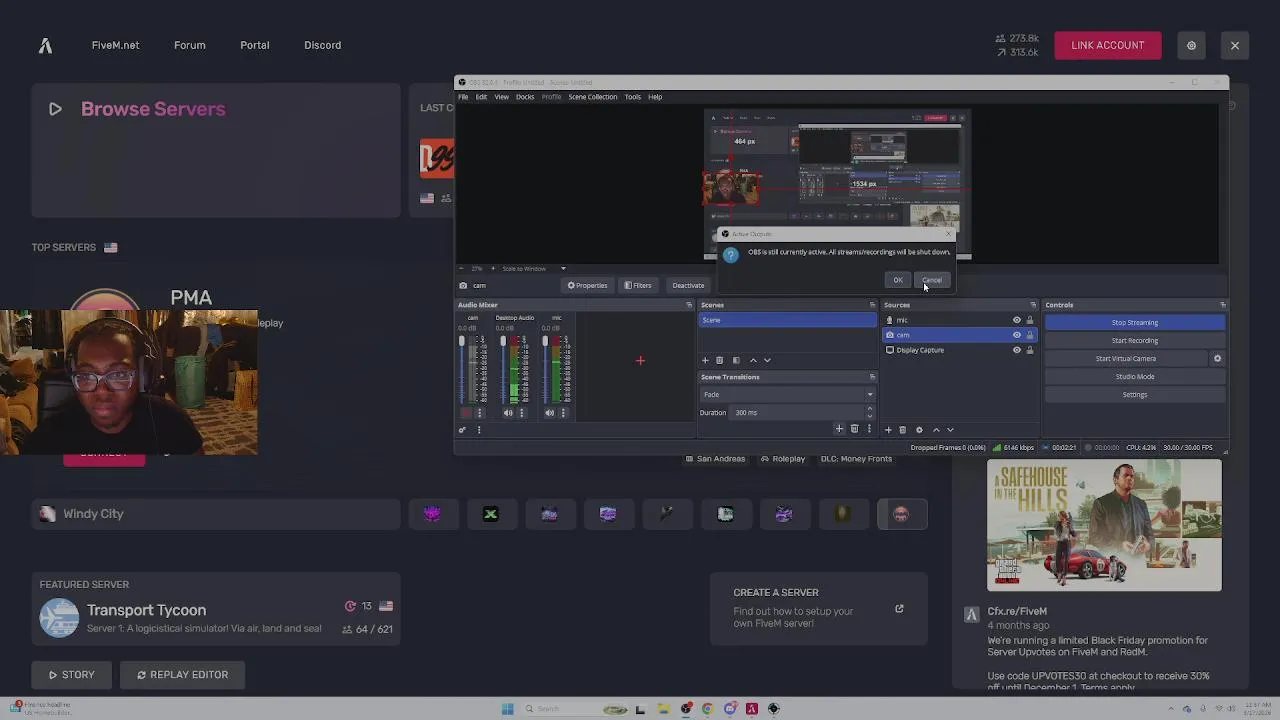Screen dimensions: 1280x720
Task: Open FiveM settings gear icon
Action: (1191, 45)
